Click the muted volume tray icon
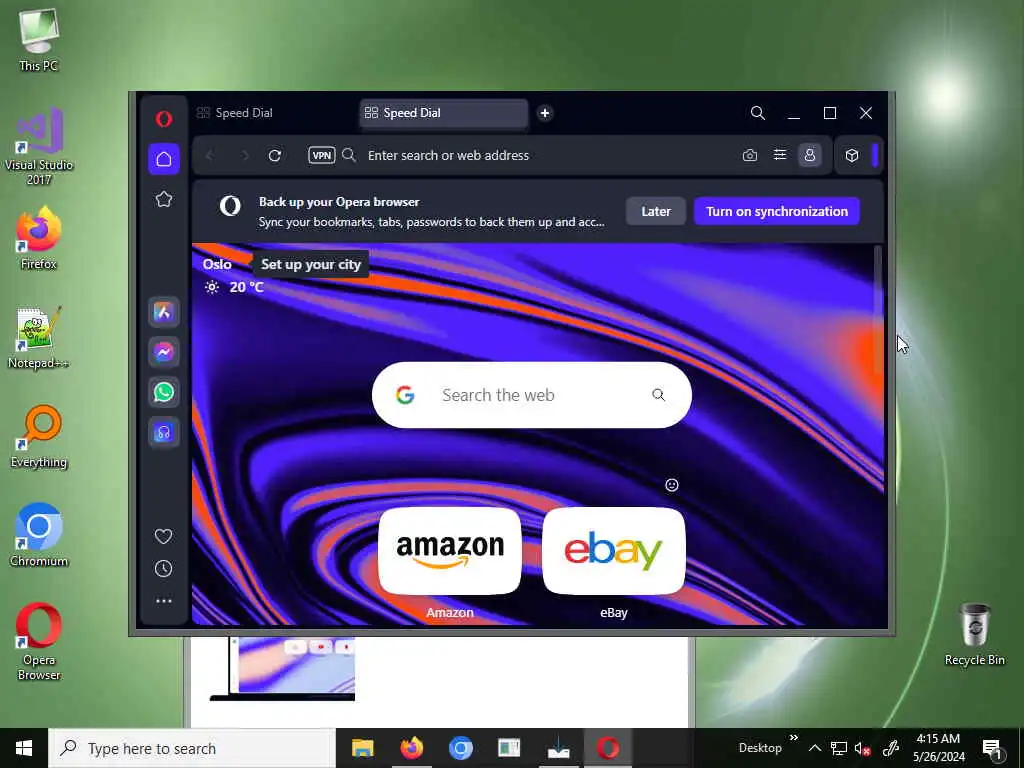Viewport: 1024px width, 768px height. [863, 748]
